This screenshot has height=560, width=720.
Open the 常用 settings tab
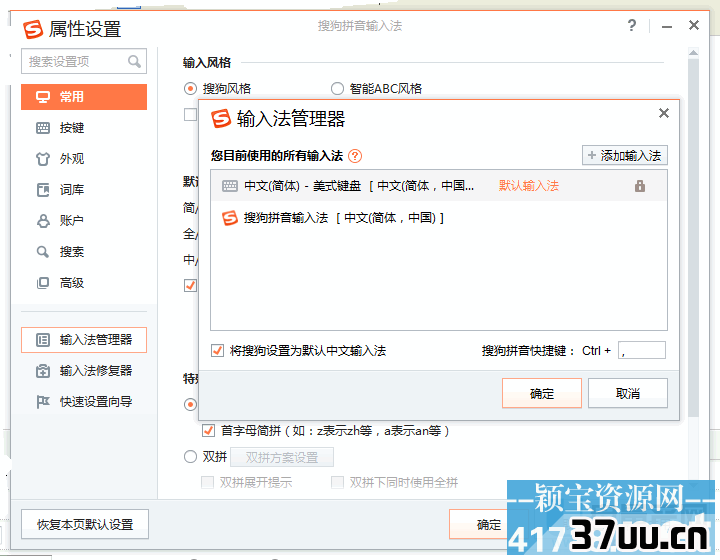(84, 97)
